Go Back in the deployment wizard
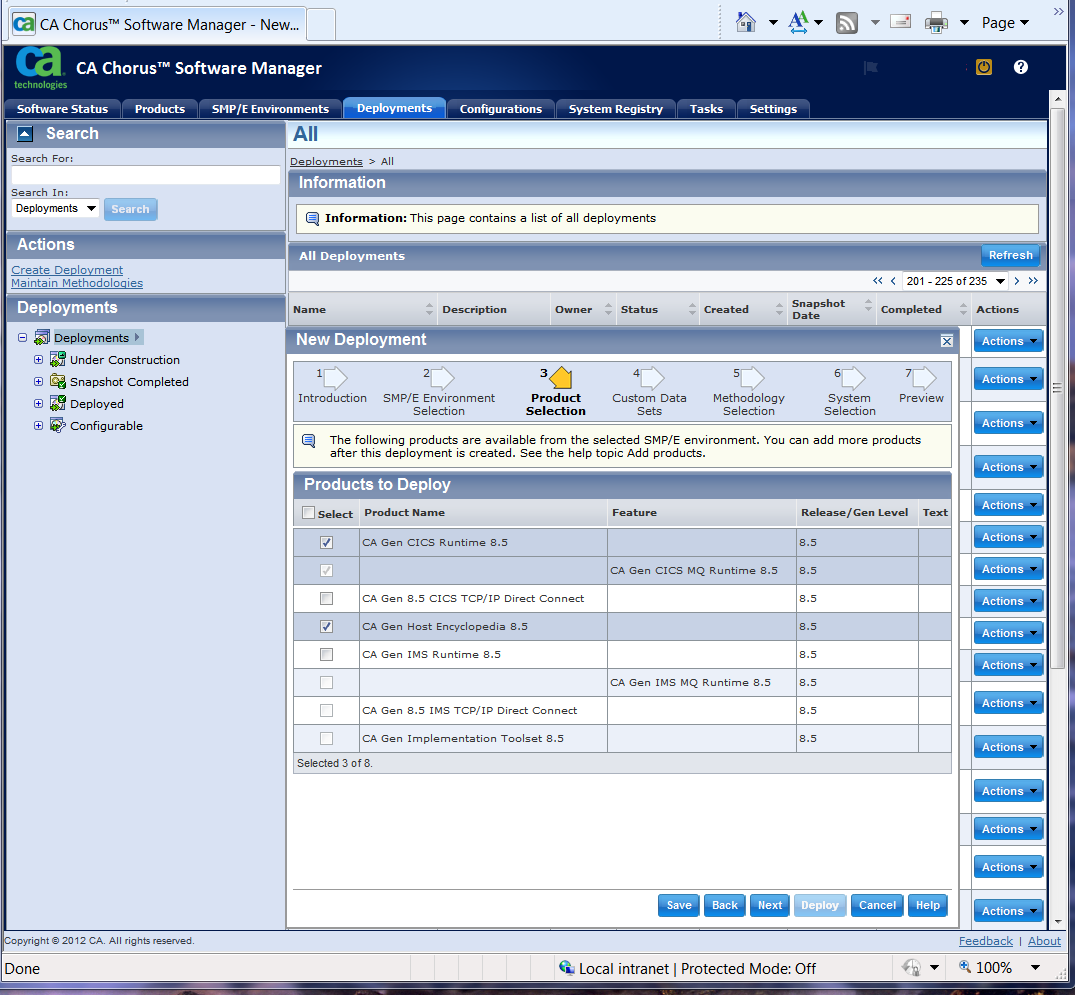 [x=725, y=905]
